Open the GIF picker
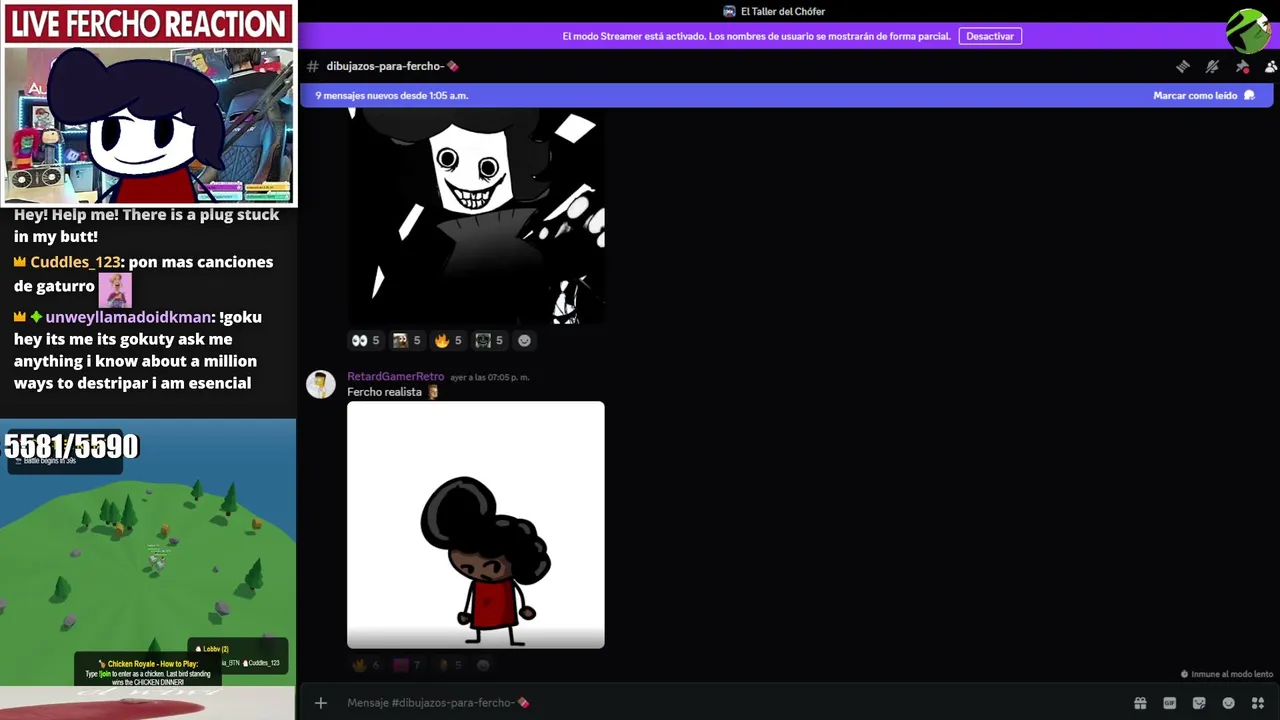The height and width of the screenshot is (720, 1280). click(x=1170, y=703)
